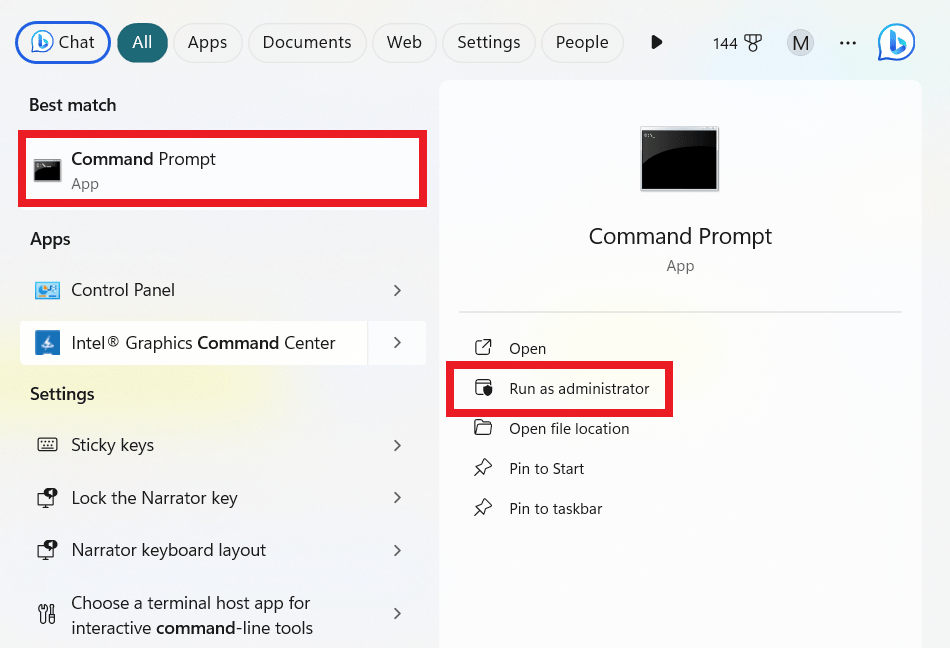Click the rewards trophy icon showing 144
The height and width of the screenshot is (648, 950).
click(x=752, y=43)
